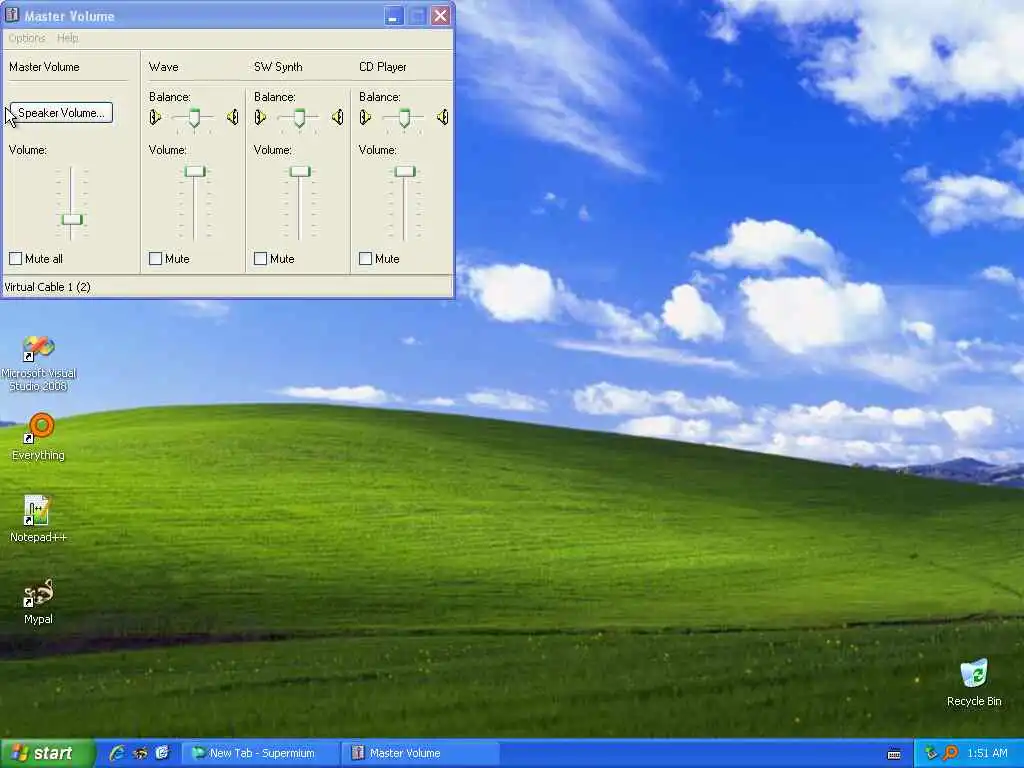Click the SW Synth channel label
Viewport: 1024px width, 768px height.
278,67
